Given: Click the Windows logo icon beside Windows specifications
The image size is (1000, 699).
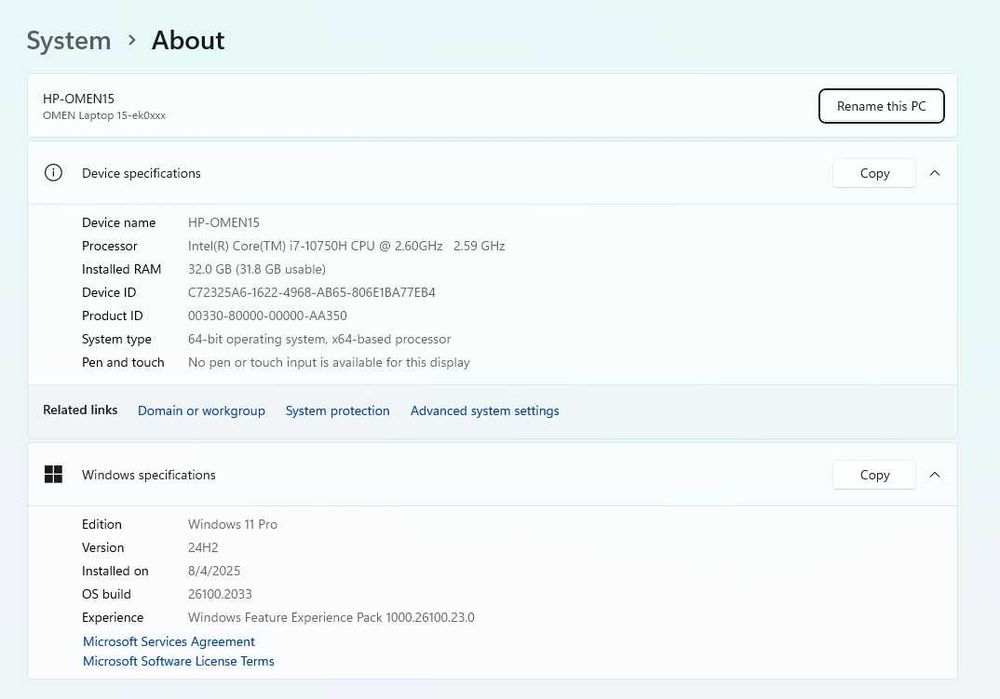Looking at the screenshot, I should pos(54,475).
